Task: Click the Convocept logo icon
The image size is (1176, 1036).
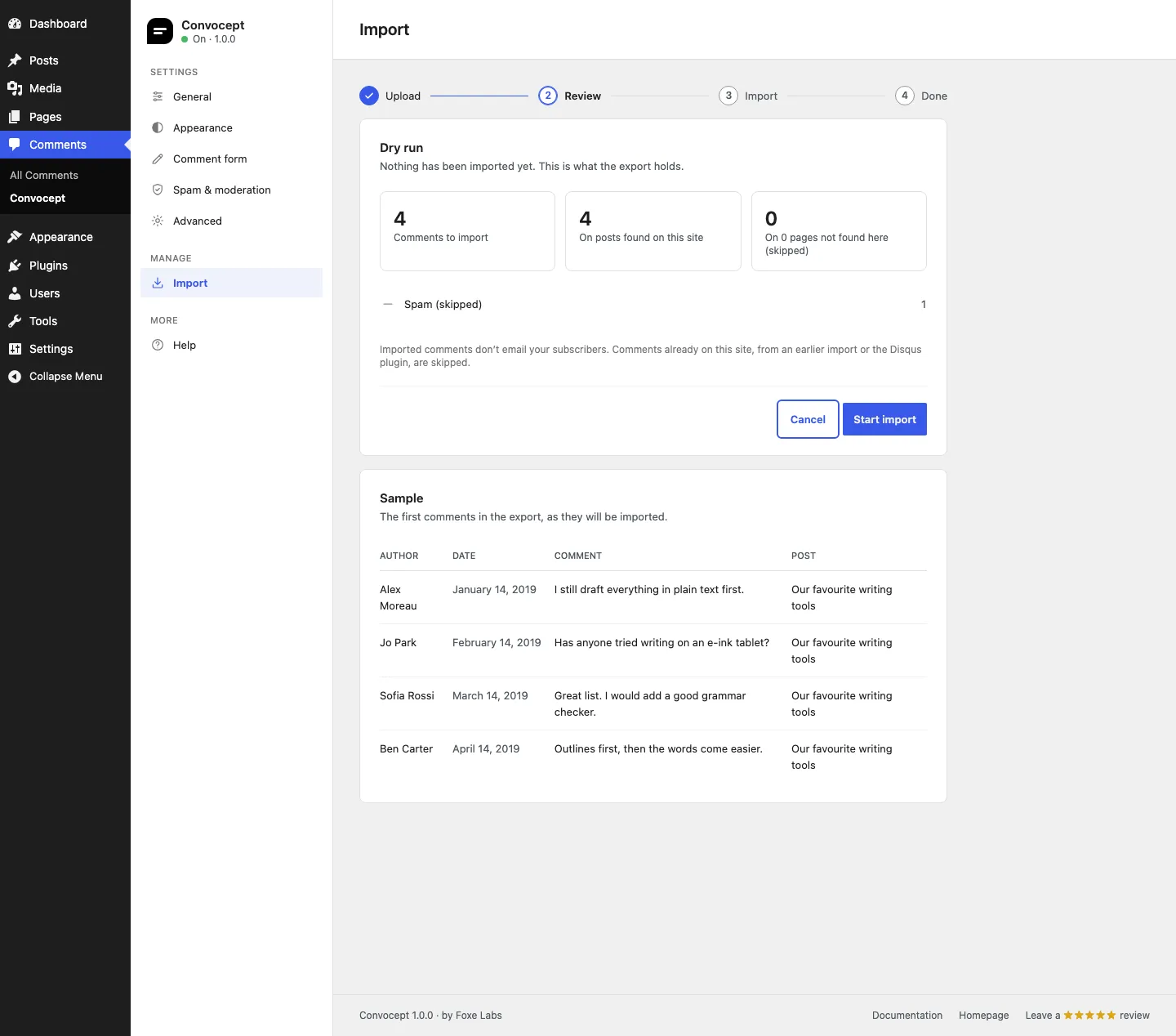Action: click(x=160, y=31)
